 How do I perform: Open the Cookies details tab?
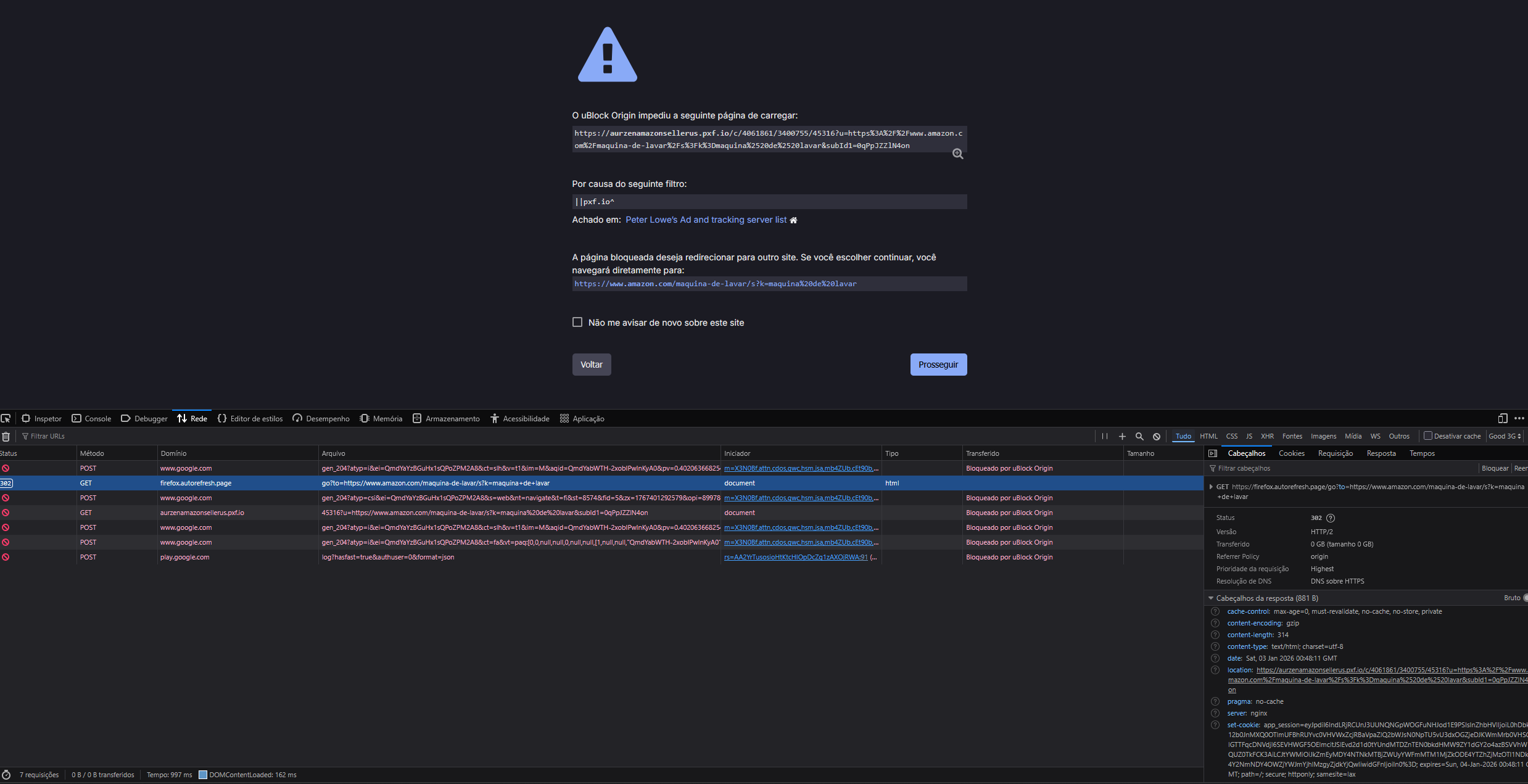(1291, 453)
